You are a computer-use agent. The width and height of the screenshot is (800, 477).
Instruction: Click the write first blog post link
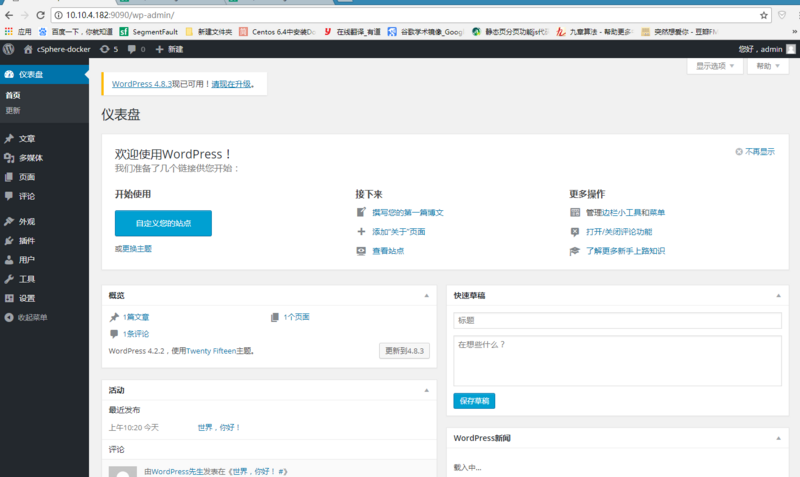[408, 213]
